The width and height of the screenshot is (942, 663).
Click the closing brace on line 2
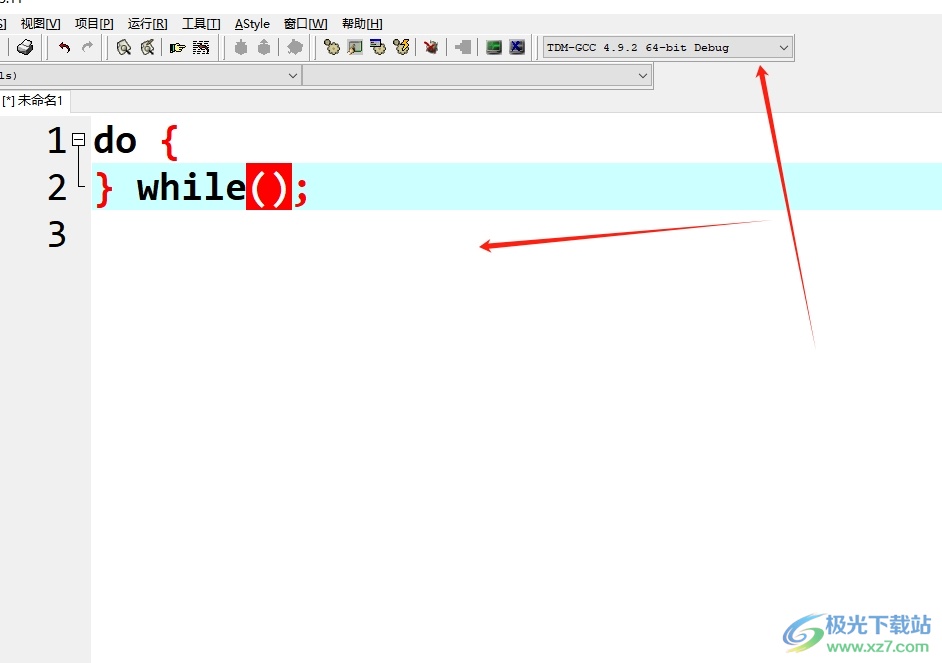[x=104, y=189]
